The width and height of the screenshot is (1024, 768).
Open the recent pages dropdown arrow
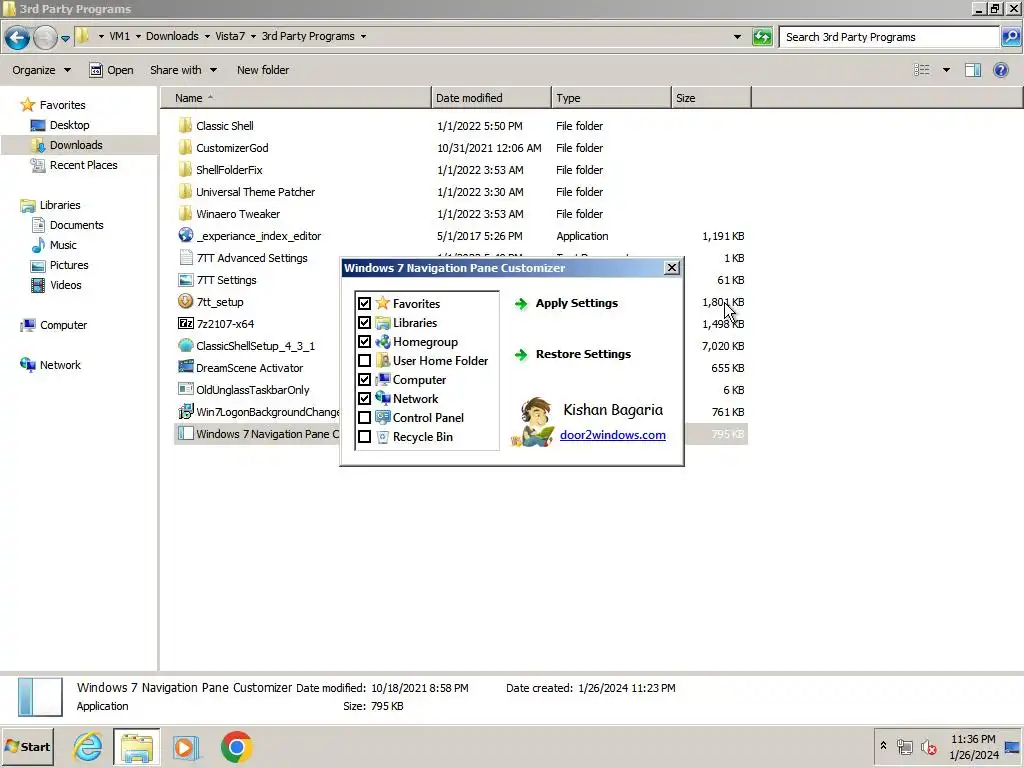click(65, 39)
